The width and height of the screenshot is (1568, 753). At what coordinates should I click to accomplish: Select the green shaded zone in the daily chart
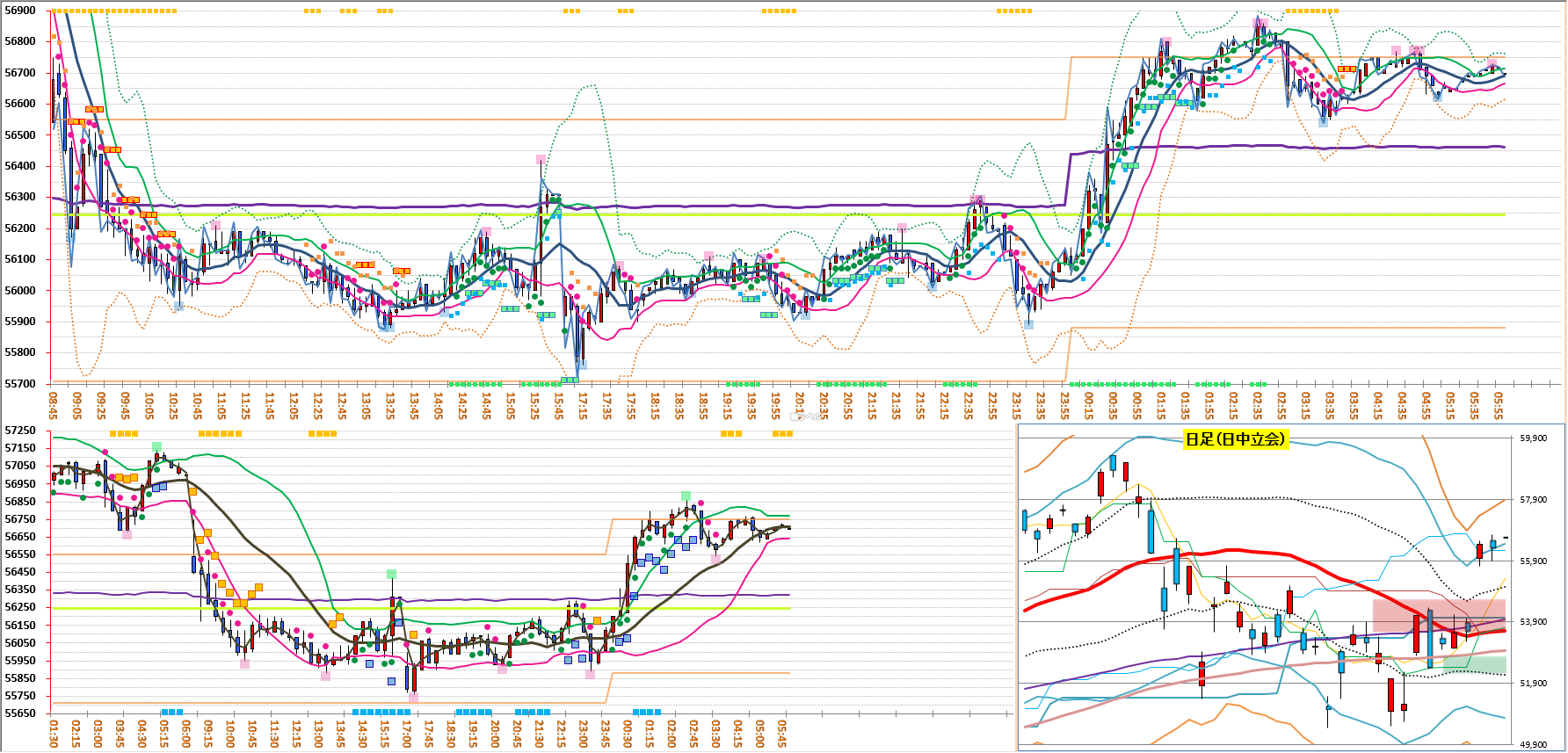tap(1474, 665)
